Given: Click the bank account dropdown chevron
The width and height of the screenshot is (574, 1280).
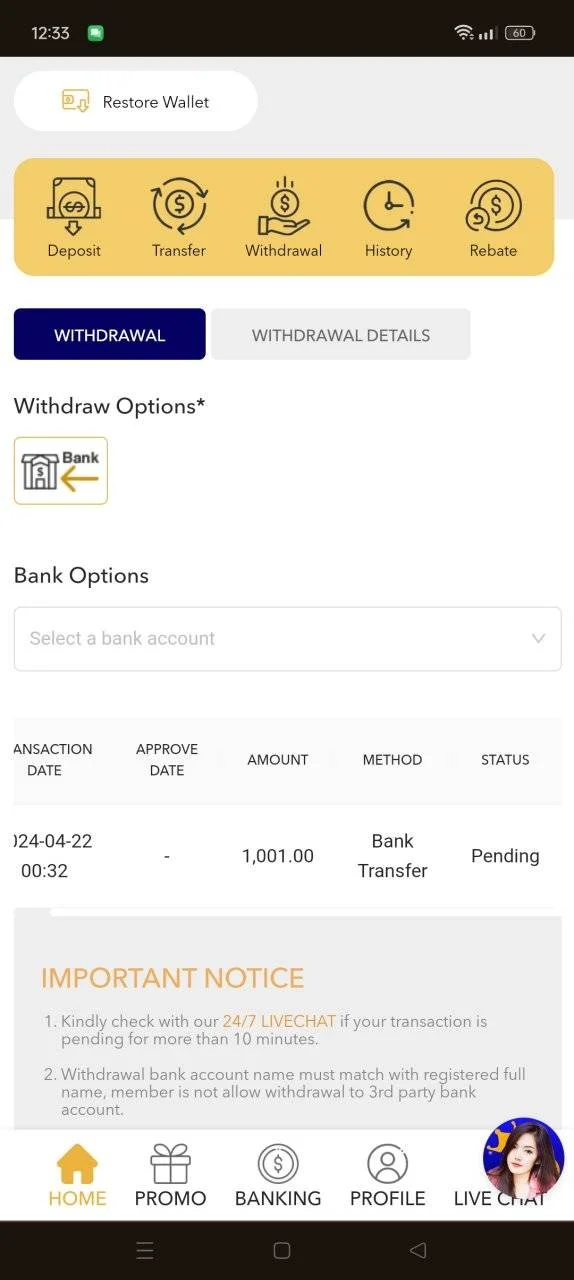Looking at the screenshot, I should 538,639.
